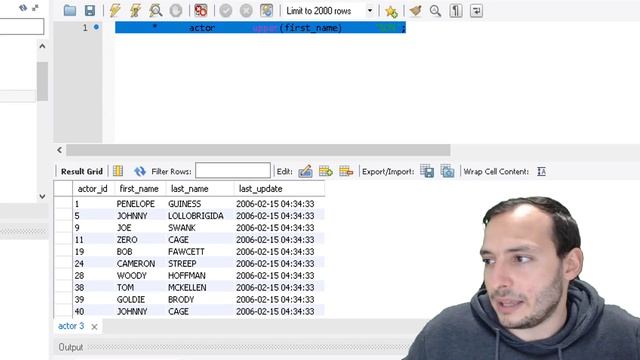Select the cell HOFFMAN
The height and width of the screenshot is (360, 640).
click(187, 276)
